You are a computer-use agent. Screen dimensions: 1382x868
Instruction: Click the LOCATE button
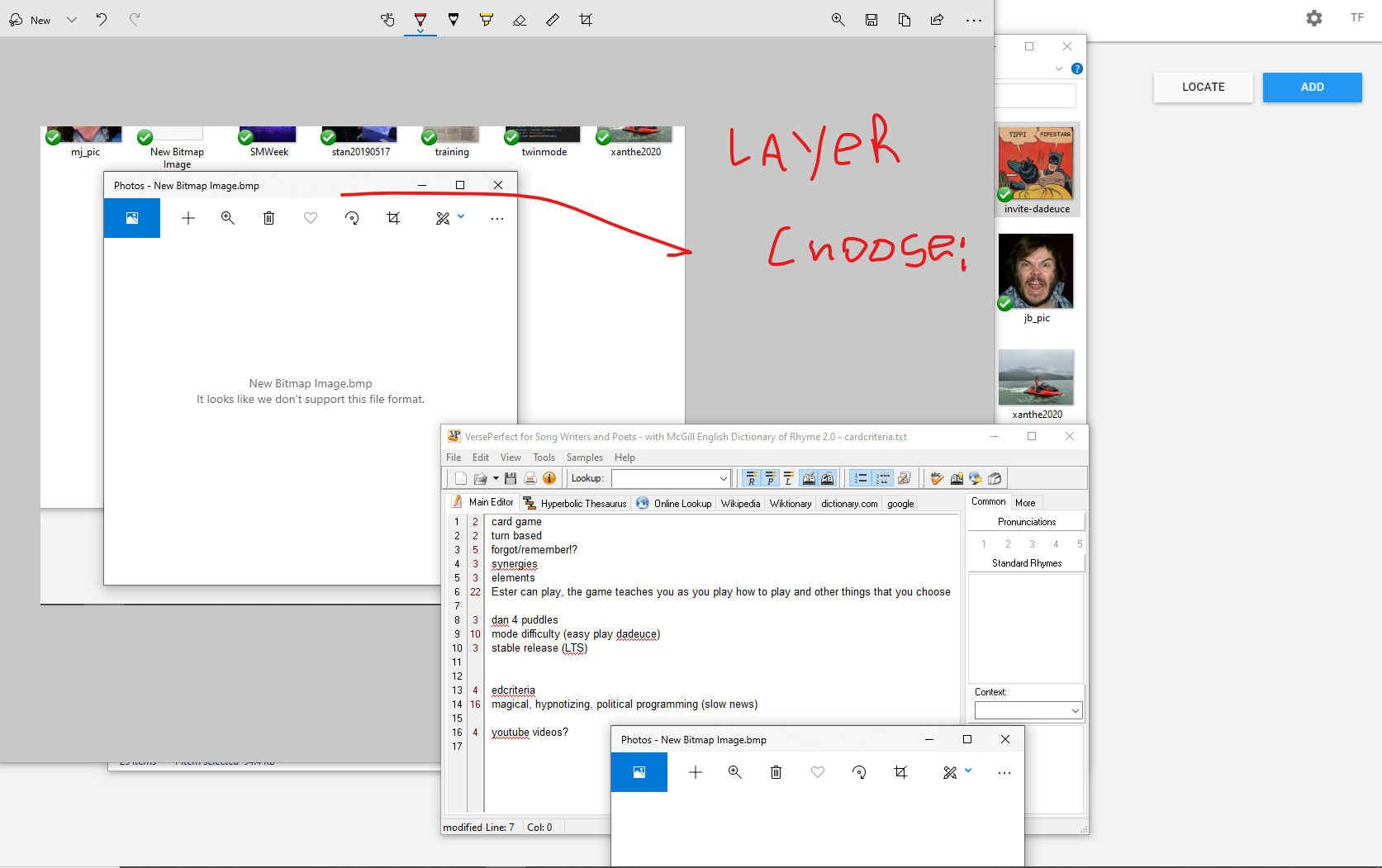point(1203,87)
